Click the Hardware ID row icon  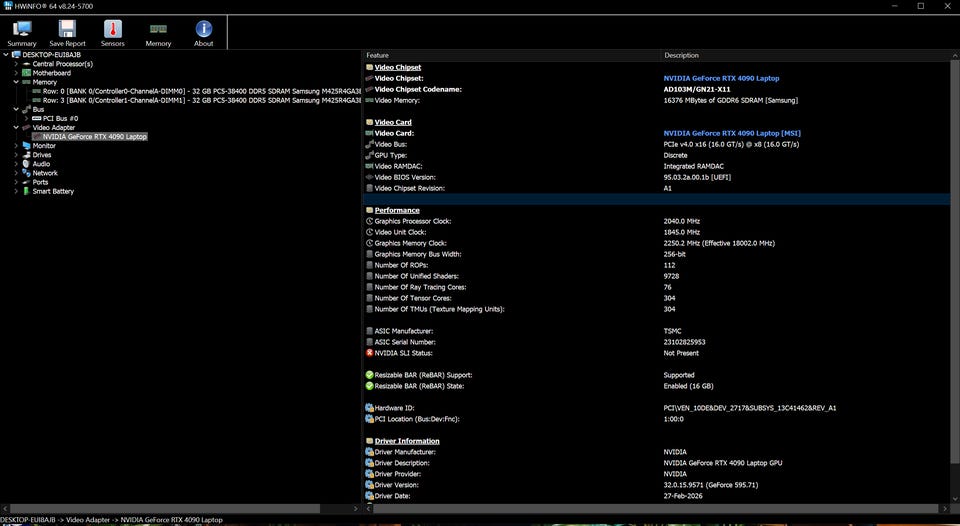click(369, 408)
